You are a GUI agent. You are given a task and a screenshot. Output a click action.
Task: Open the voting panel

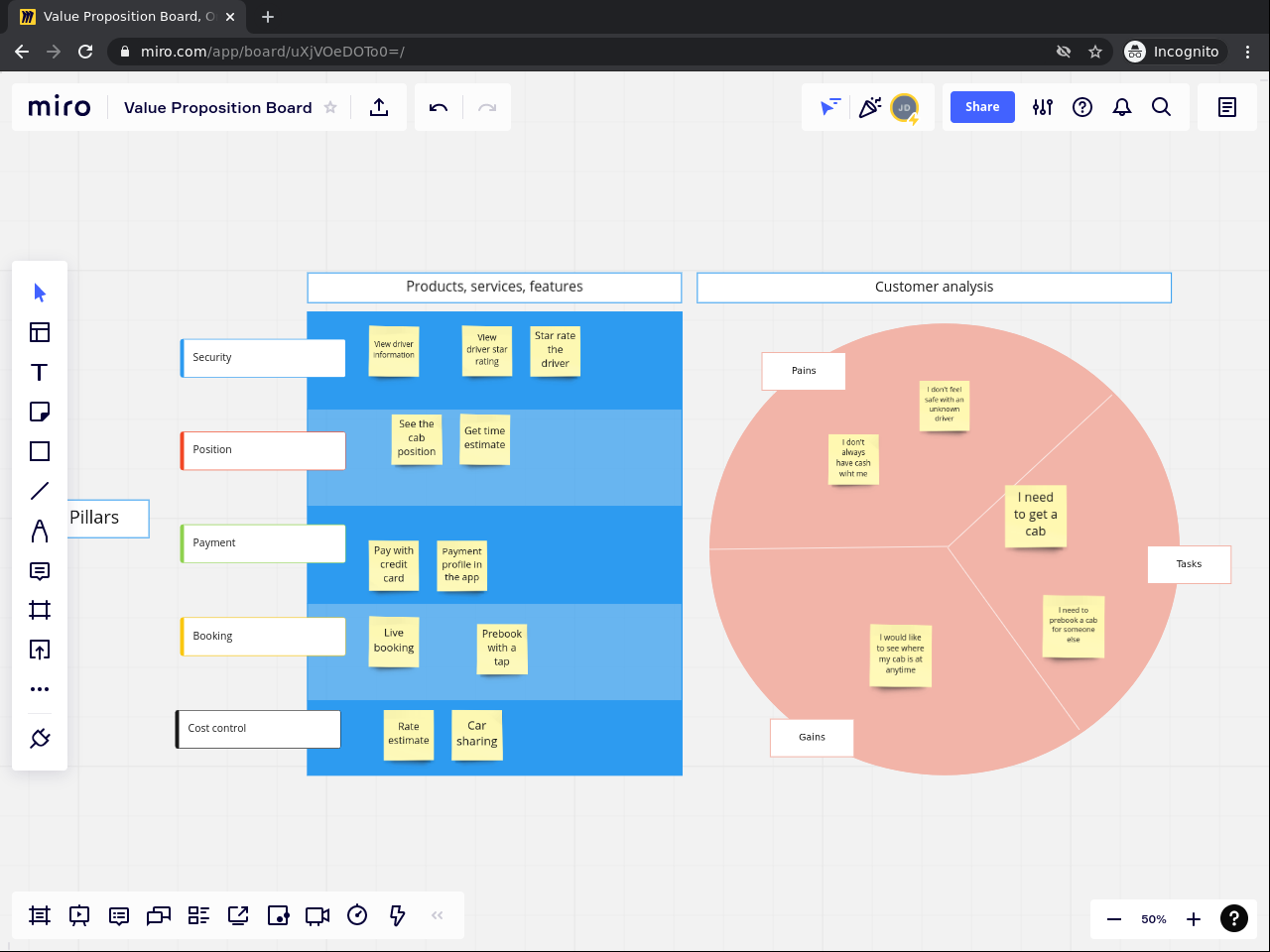click(278, 915)
